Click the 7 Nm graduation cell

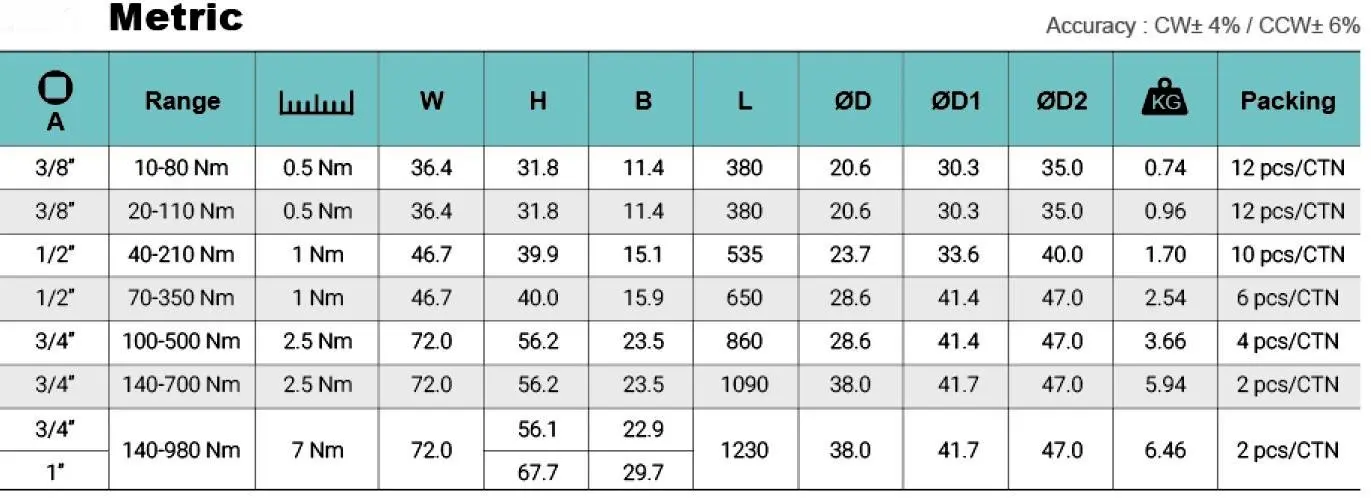pos(318,450)
